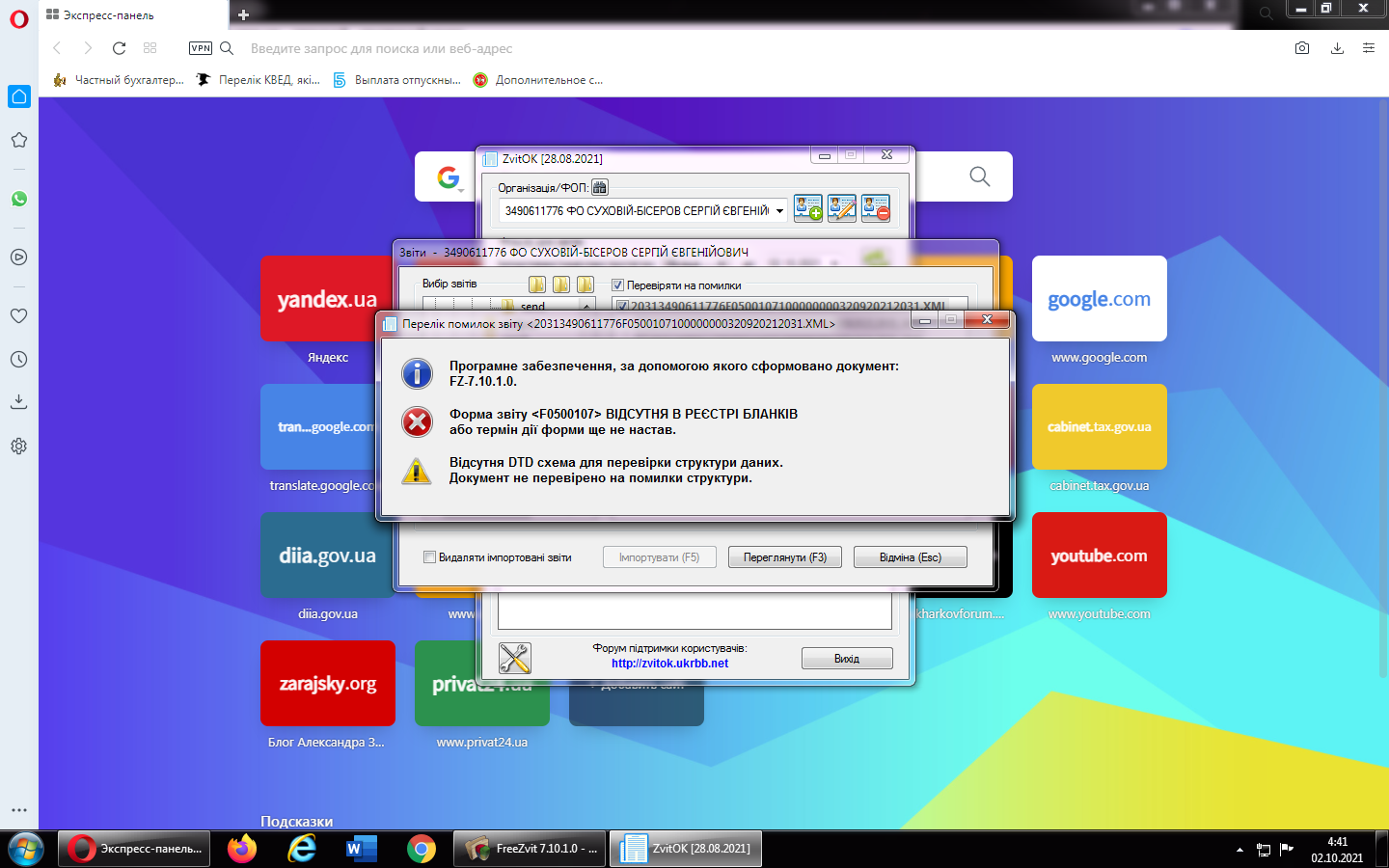Click the Імпортувати (F5) button

(659, 557)
